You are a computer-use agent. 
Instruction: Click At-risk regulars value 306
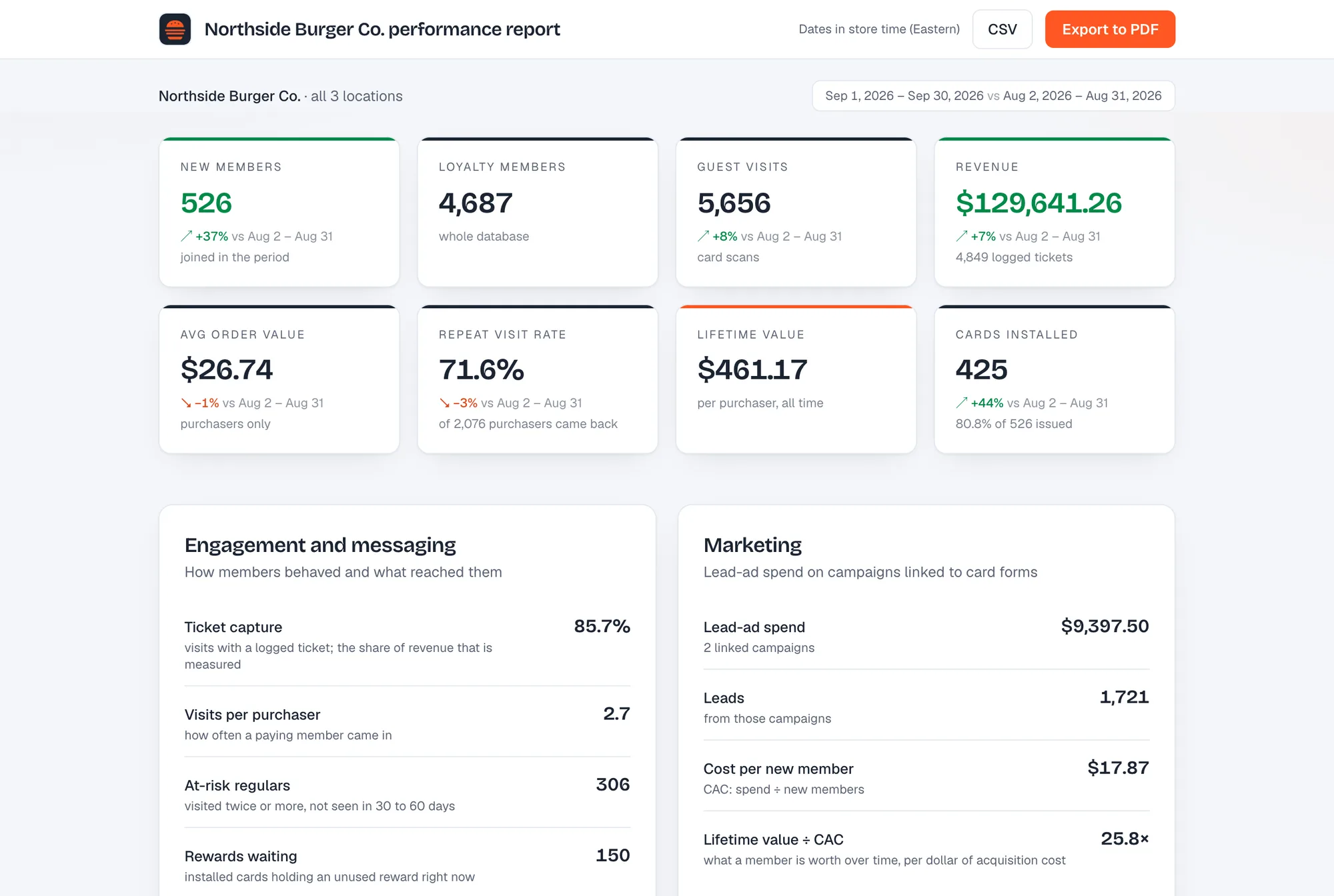click(x=613, y=784)
